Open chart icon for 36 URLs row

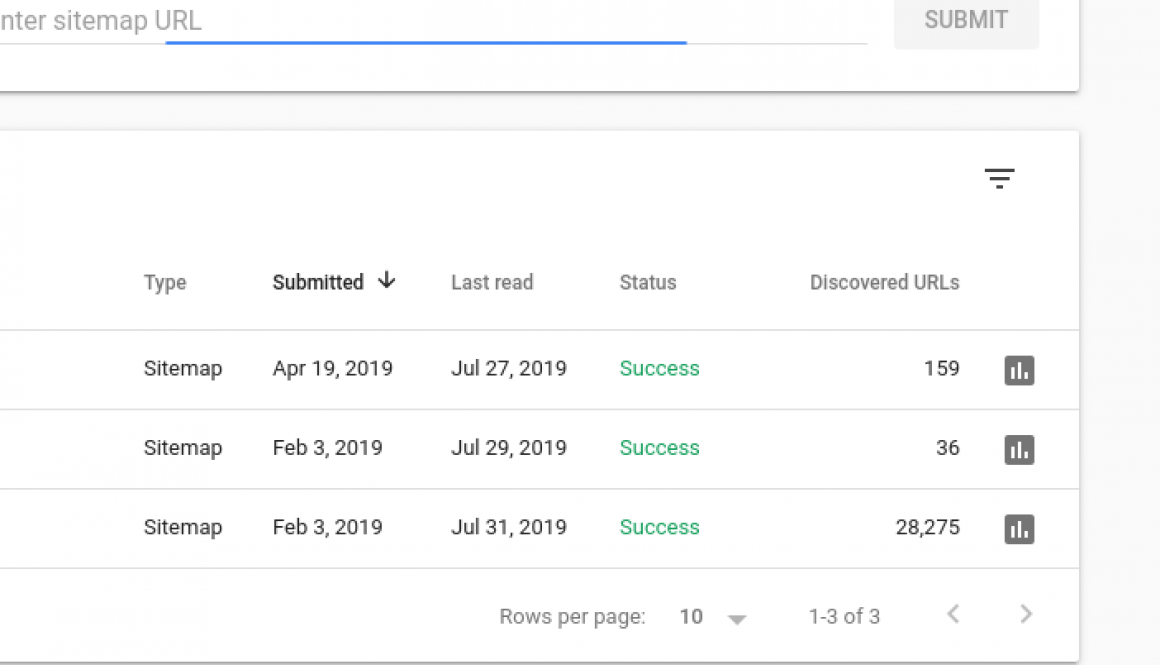tap(1019, 449)
